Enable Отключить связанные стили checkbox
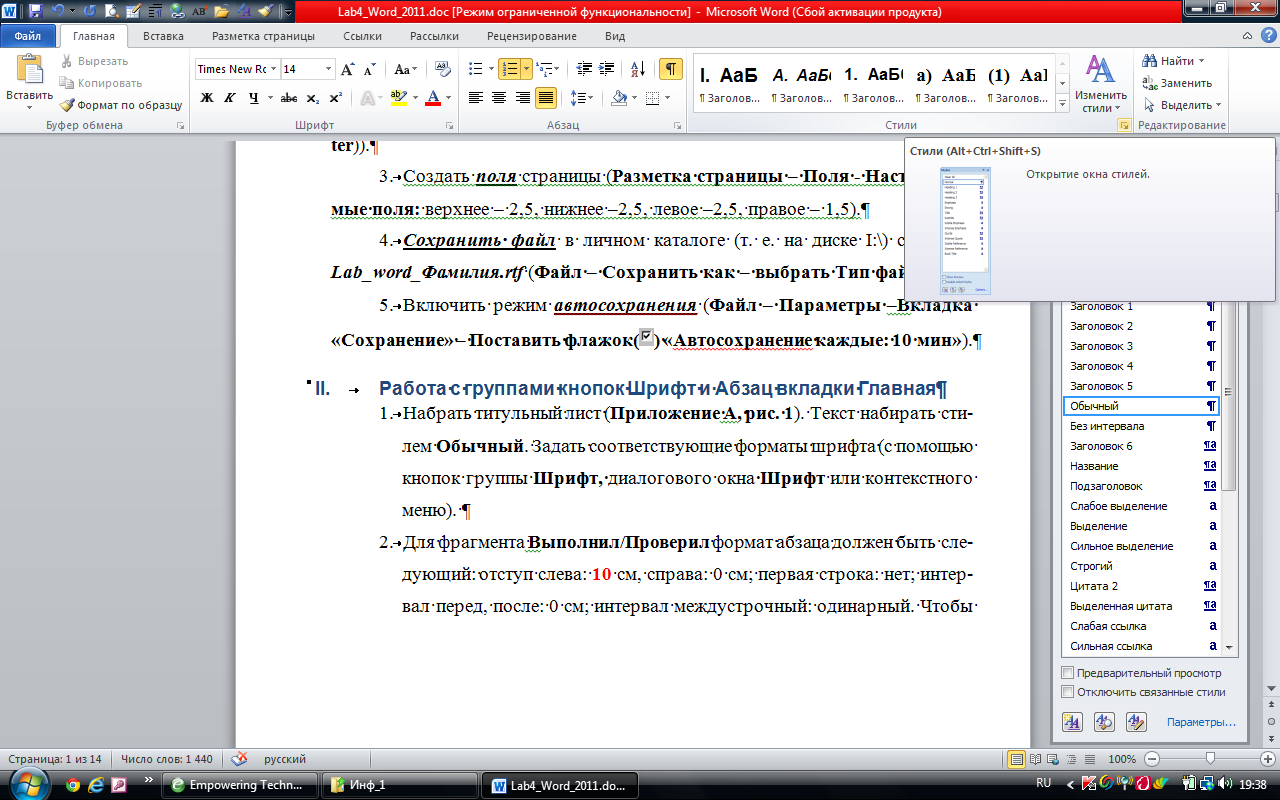The width and height of the screenshot is (1280, 800). click(x=1068, y=692)
